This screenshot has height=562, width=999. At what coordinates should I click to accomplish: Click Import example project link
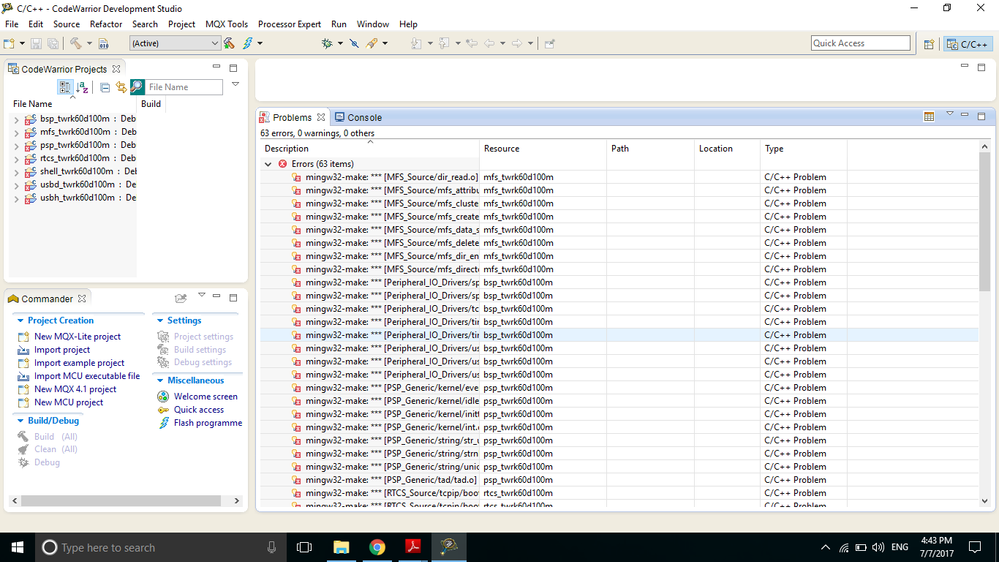pos(79,363)
